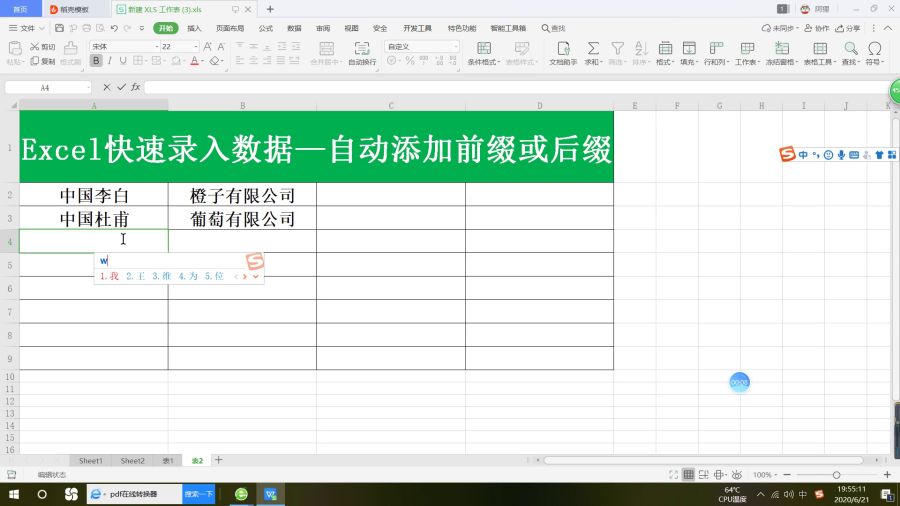
Task: Click the undo arrow icon
Action: [x=113, y=28]
